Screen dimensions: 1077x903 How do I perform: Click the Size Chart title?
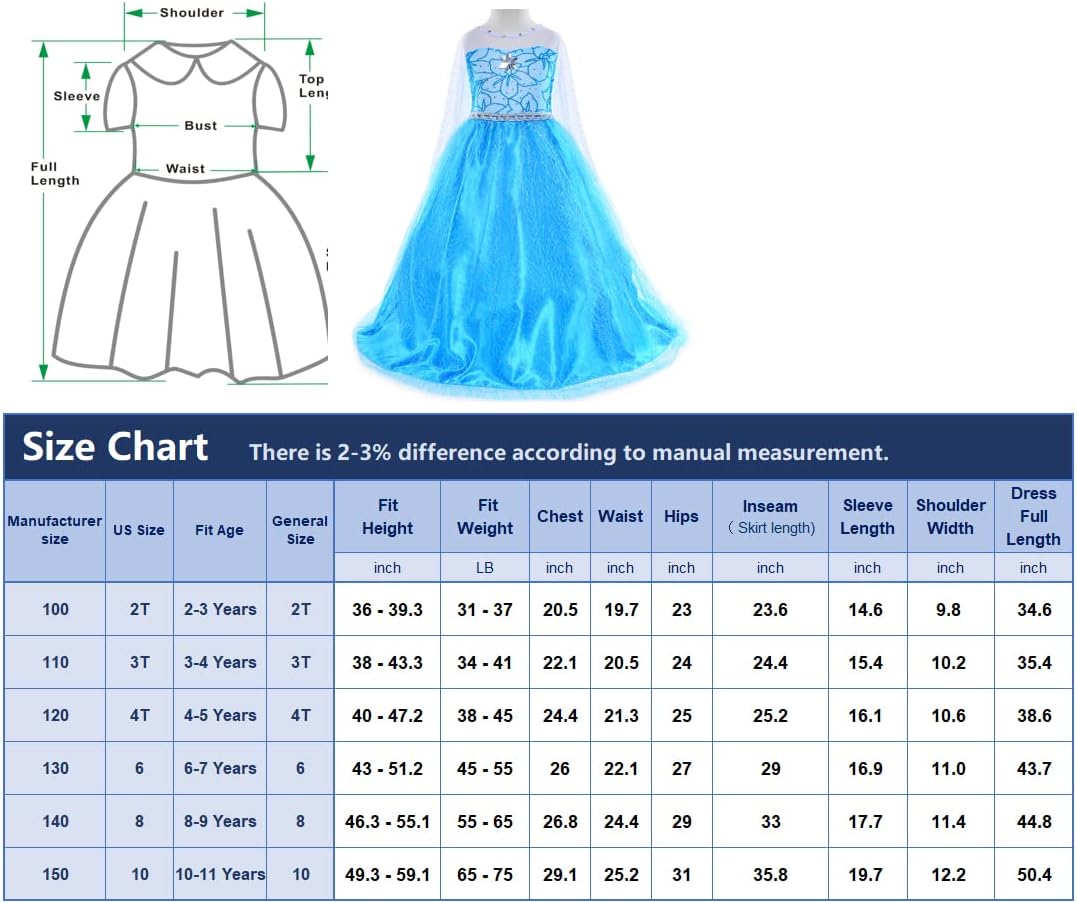tap(115, 447)
